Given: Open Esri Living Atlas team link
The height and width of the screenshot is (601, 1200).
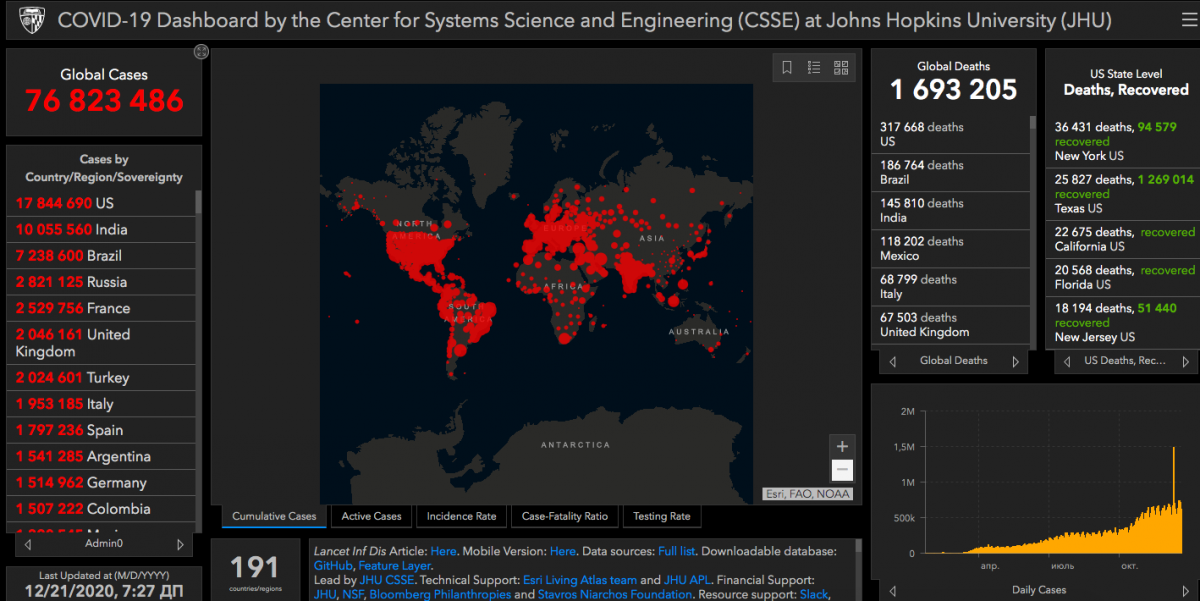Looking at the screenshot, I should (579, 580).
